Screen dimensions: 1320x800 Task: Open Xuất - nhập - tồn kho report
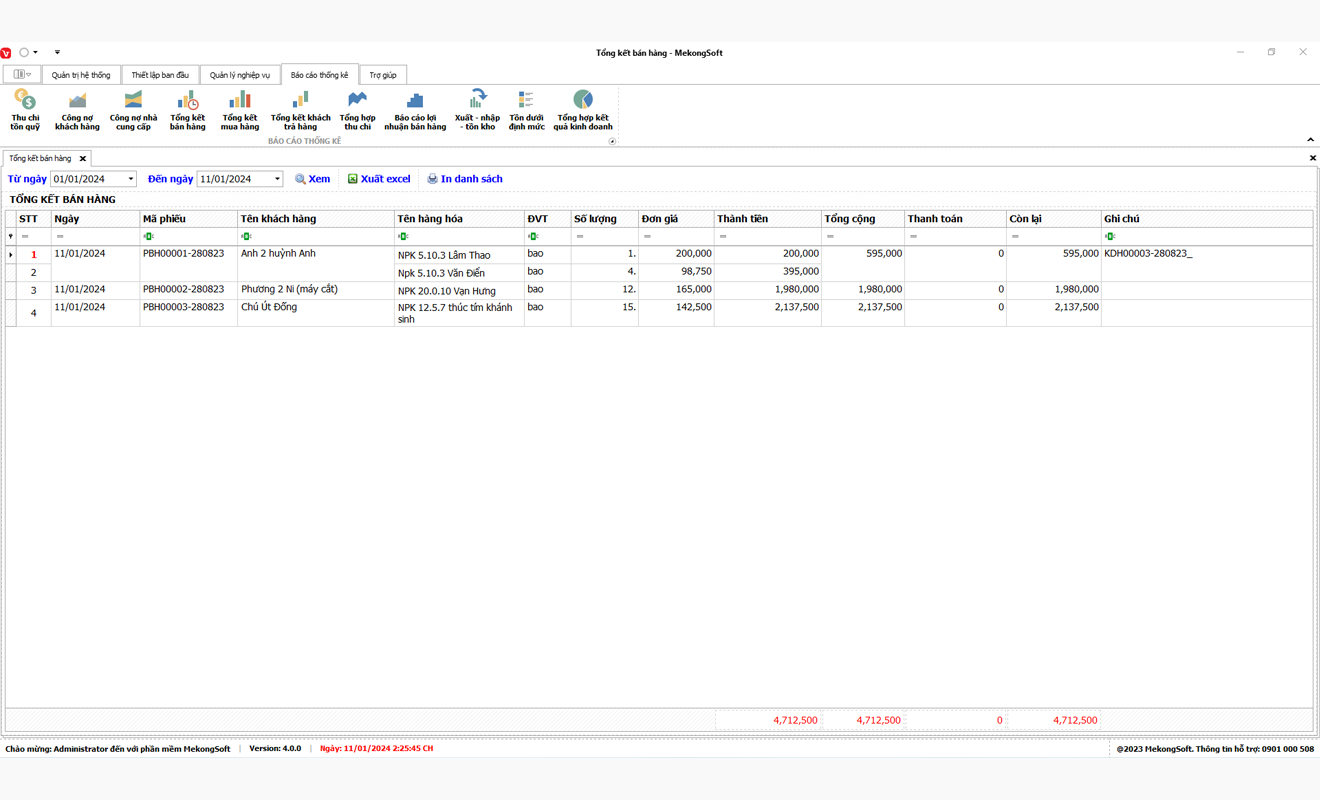(477, 110)
